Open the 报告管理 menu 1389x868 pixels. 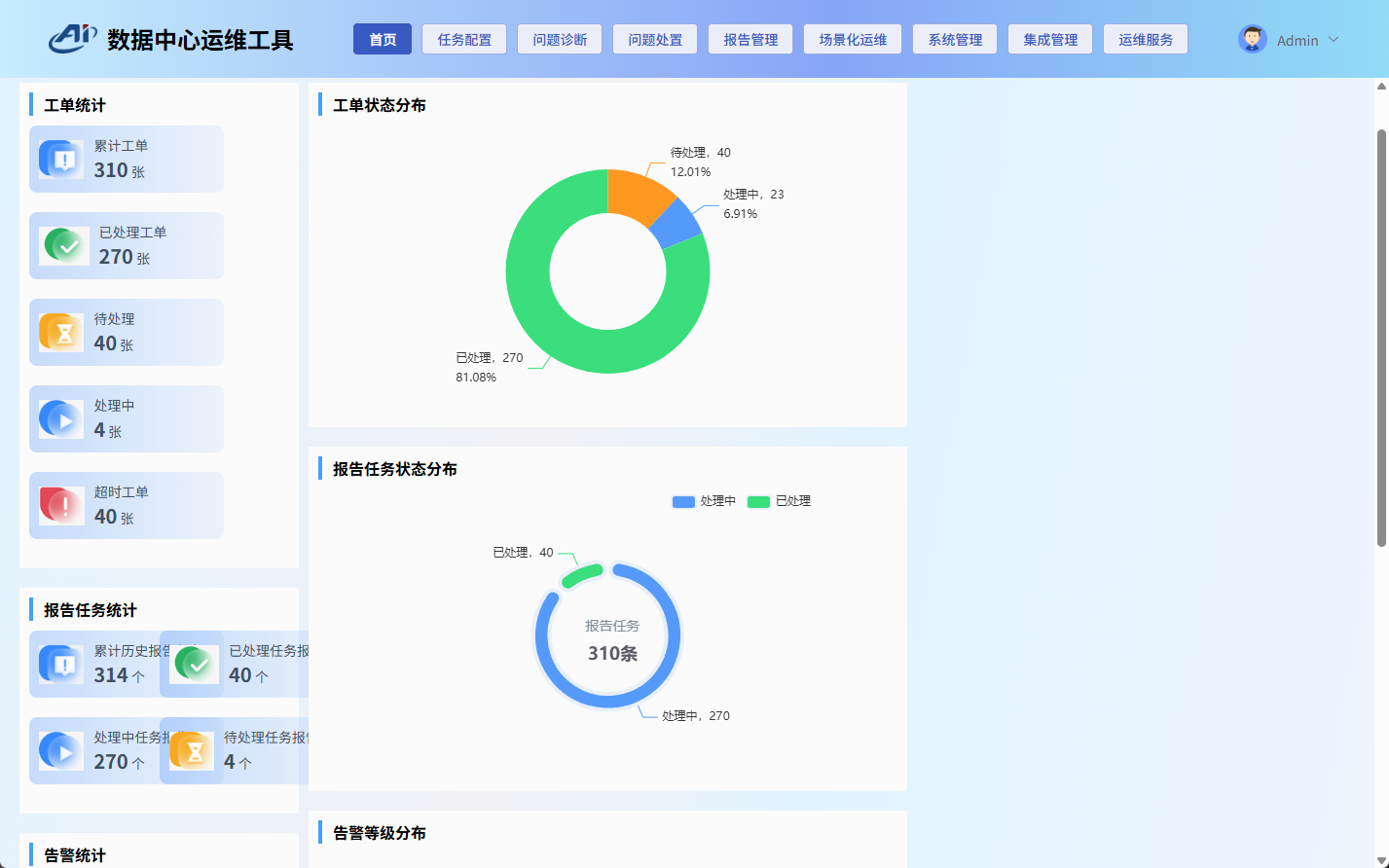[750, 39]
